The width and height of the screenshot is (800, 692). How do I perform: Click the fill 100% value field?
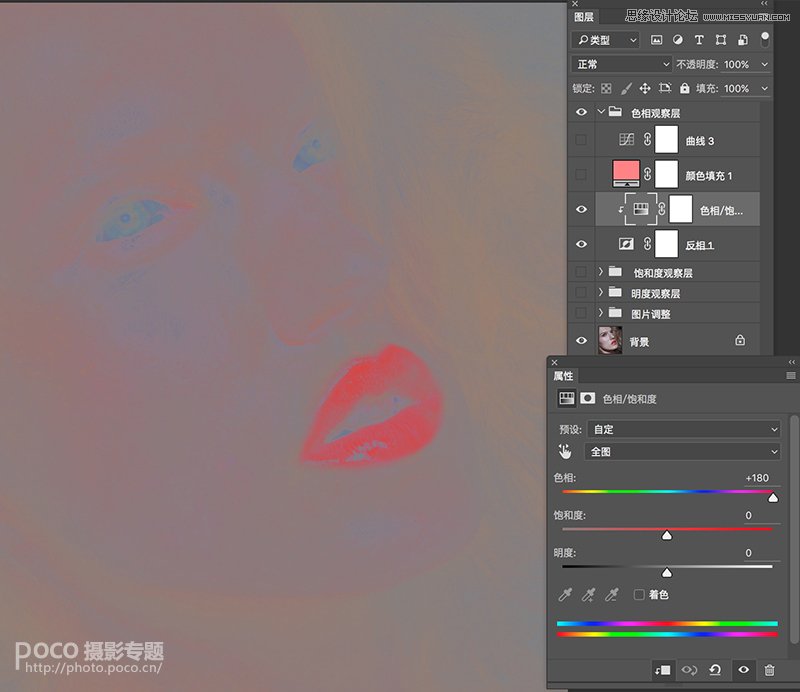pyautogui.click(x=737, y=88)
